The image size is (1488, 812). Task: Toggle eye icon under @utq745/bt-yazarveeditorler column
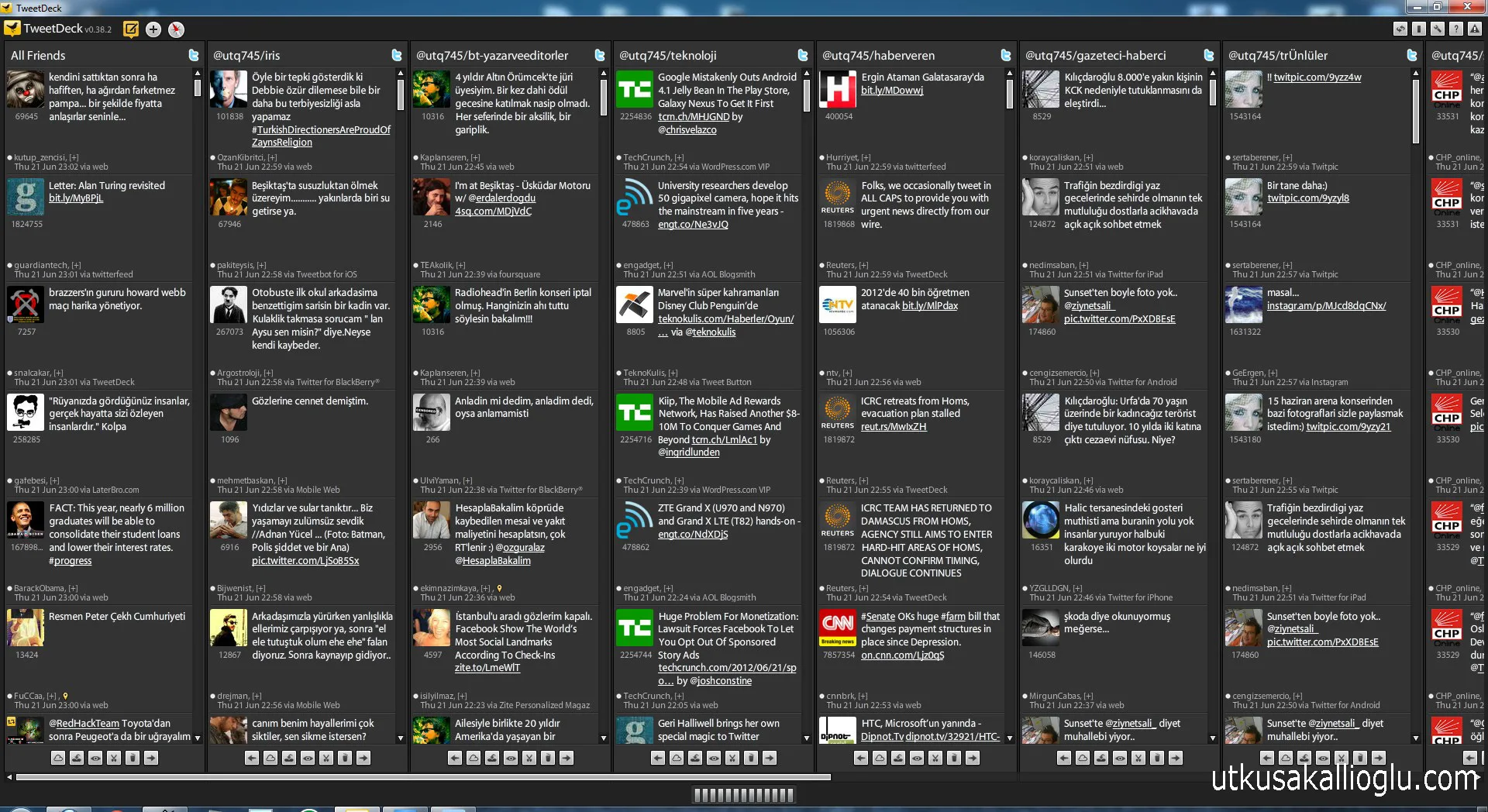511,758
